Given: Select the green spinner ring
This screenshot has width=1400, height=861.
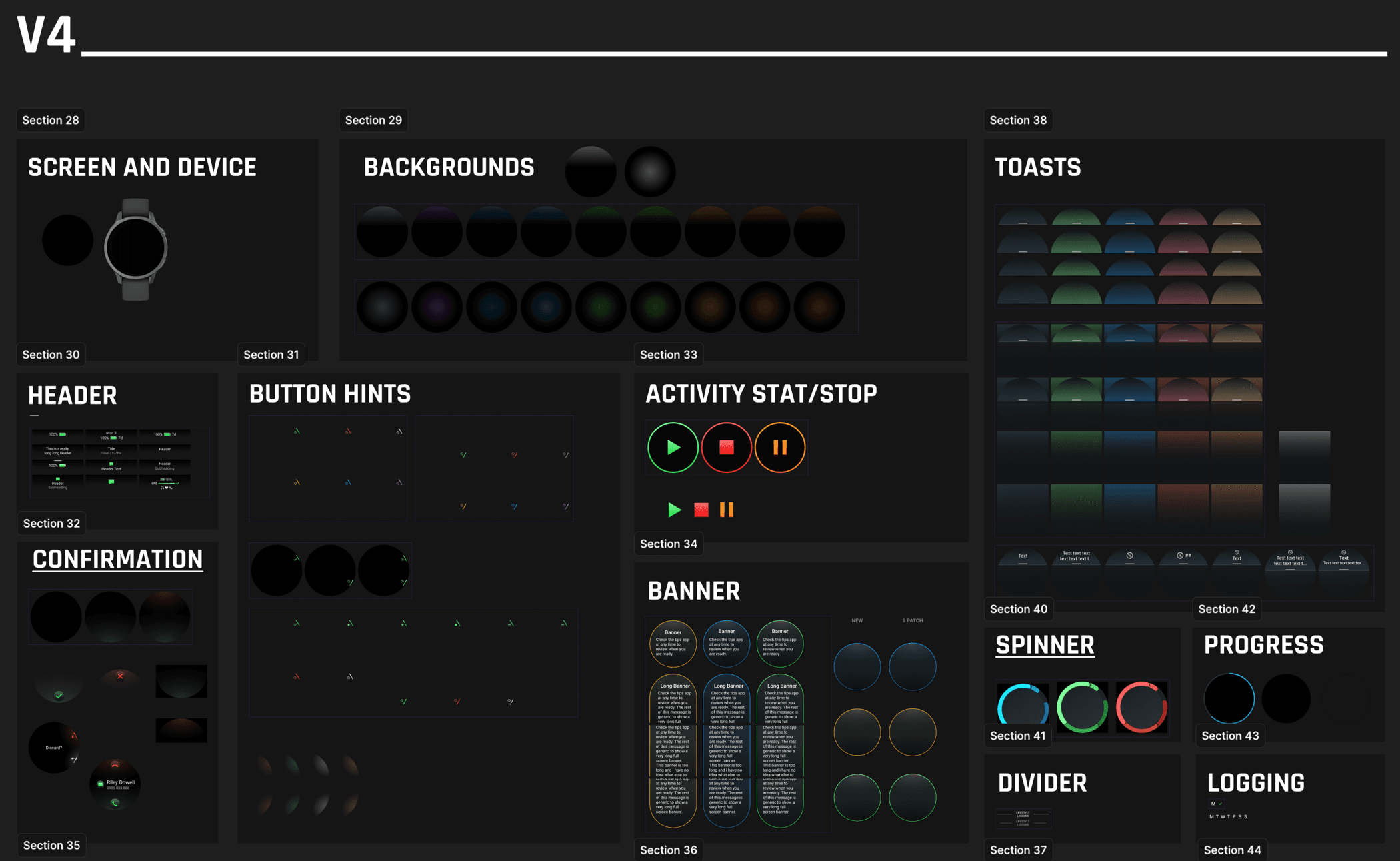Looking at the screenshot, I should (1082, 708).
